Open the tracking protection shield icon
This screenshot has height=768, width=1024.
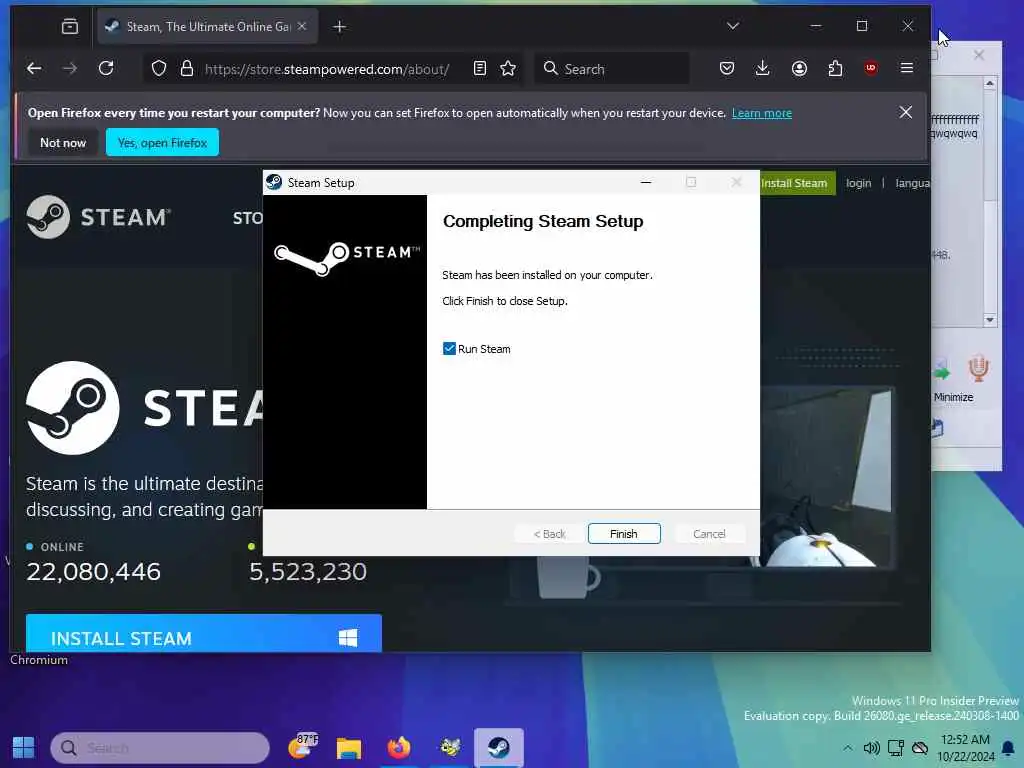click(x=159, y=69)
